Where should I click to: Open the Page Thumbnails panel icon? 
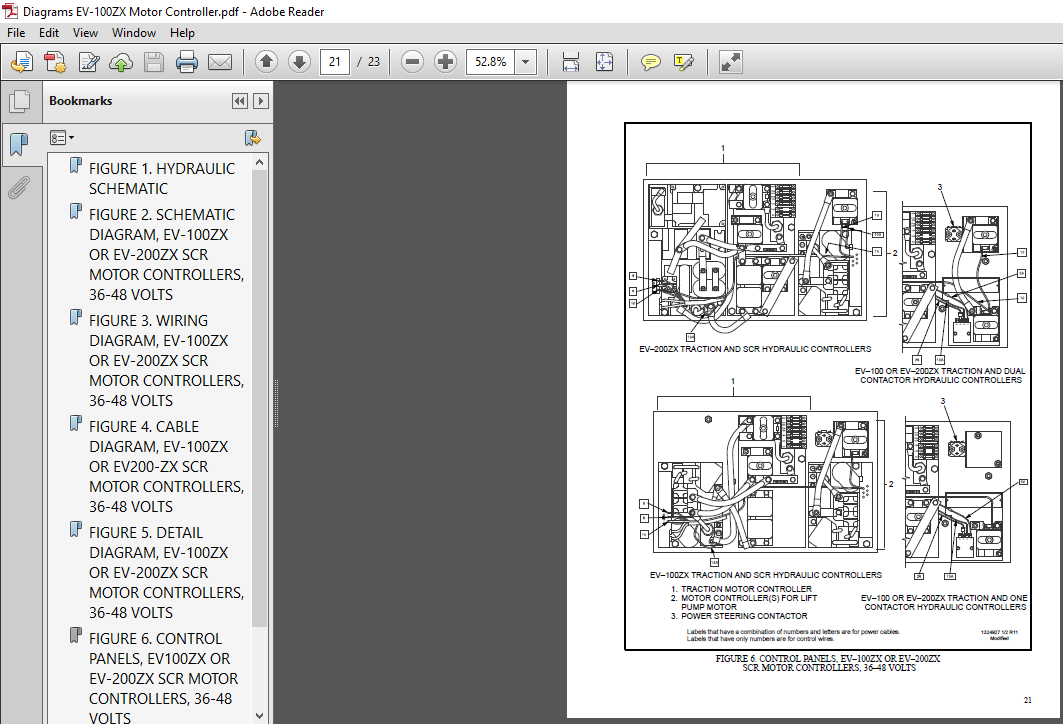(x=20, y=102)
